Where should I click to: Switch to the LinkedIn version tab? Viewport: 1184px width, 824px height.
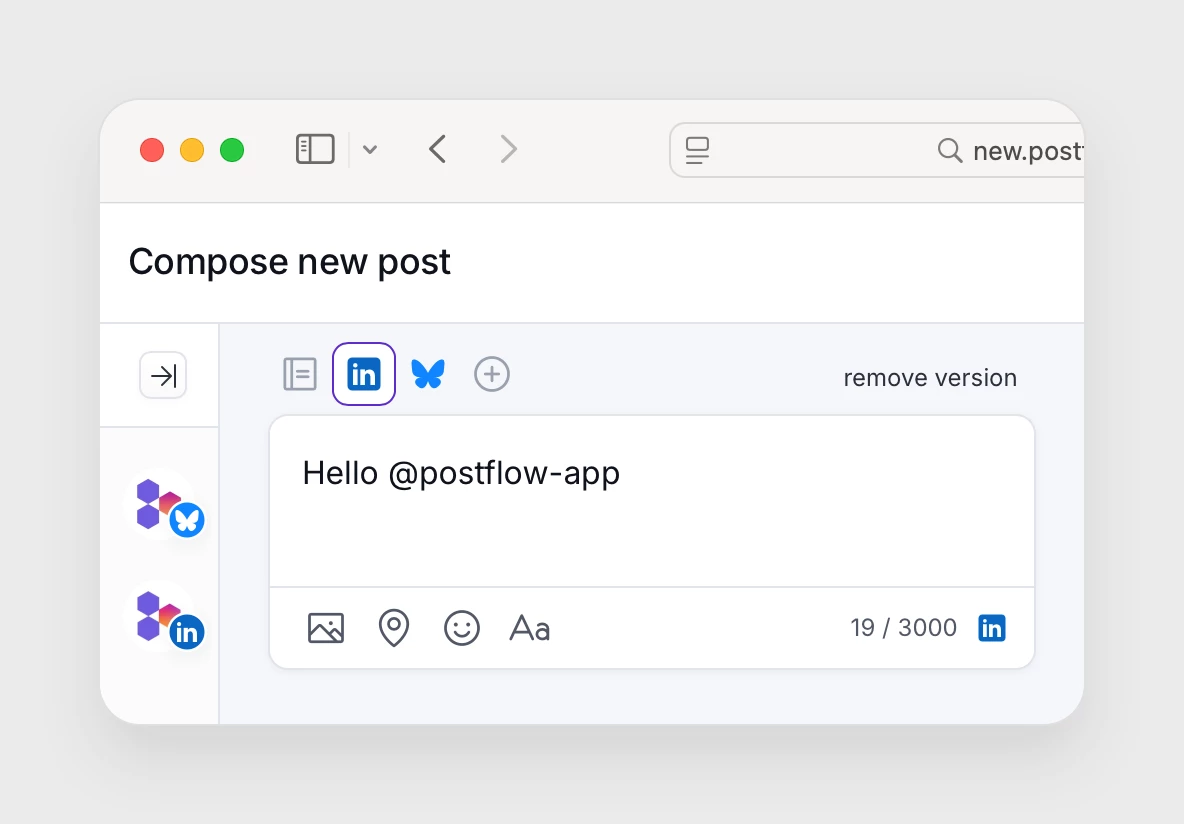[x=364, y=375]
